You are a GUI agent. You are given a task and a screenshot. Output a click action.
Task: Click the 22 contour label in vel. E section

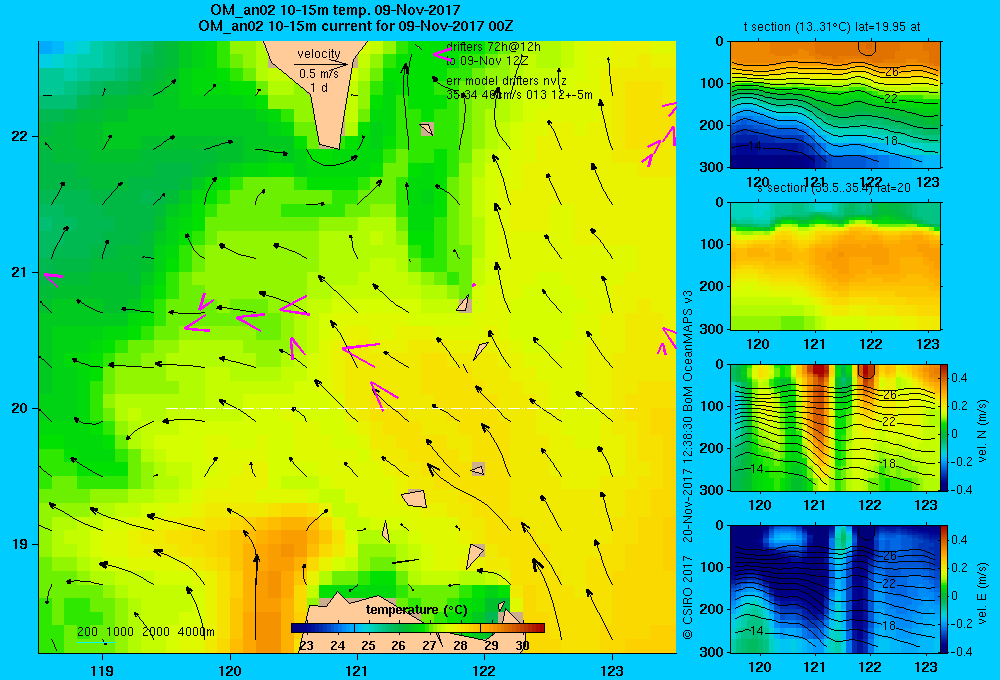click(889, 583)
